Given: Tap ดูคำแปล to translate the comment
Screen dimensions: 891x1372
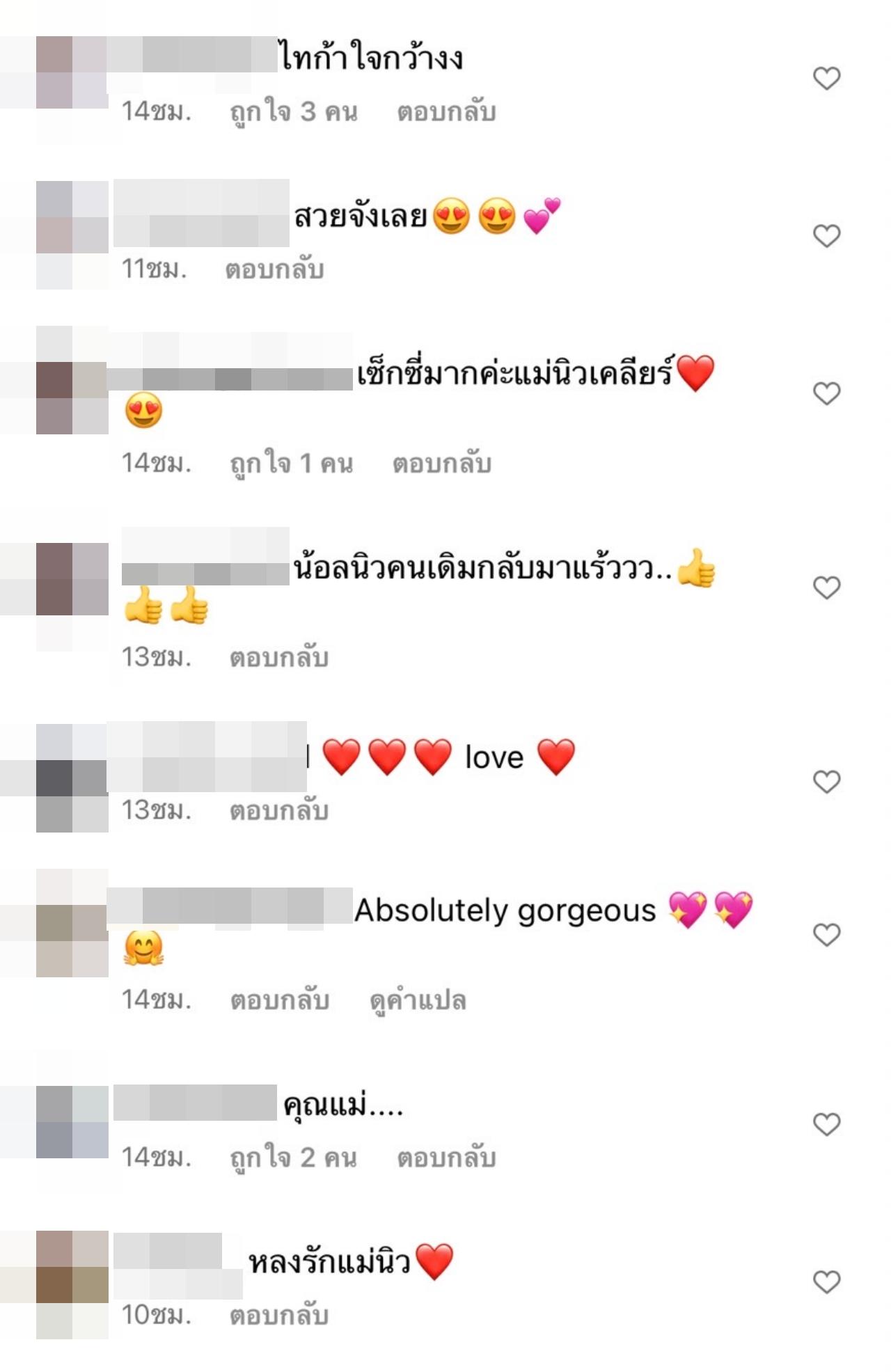Looking at the screenshot, I should pos(418,1000).
